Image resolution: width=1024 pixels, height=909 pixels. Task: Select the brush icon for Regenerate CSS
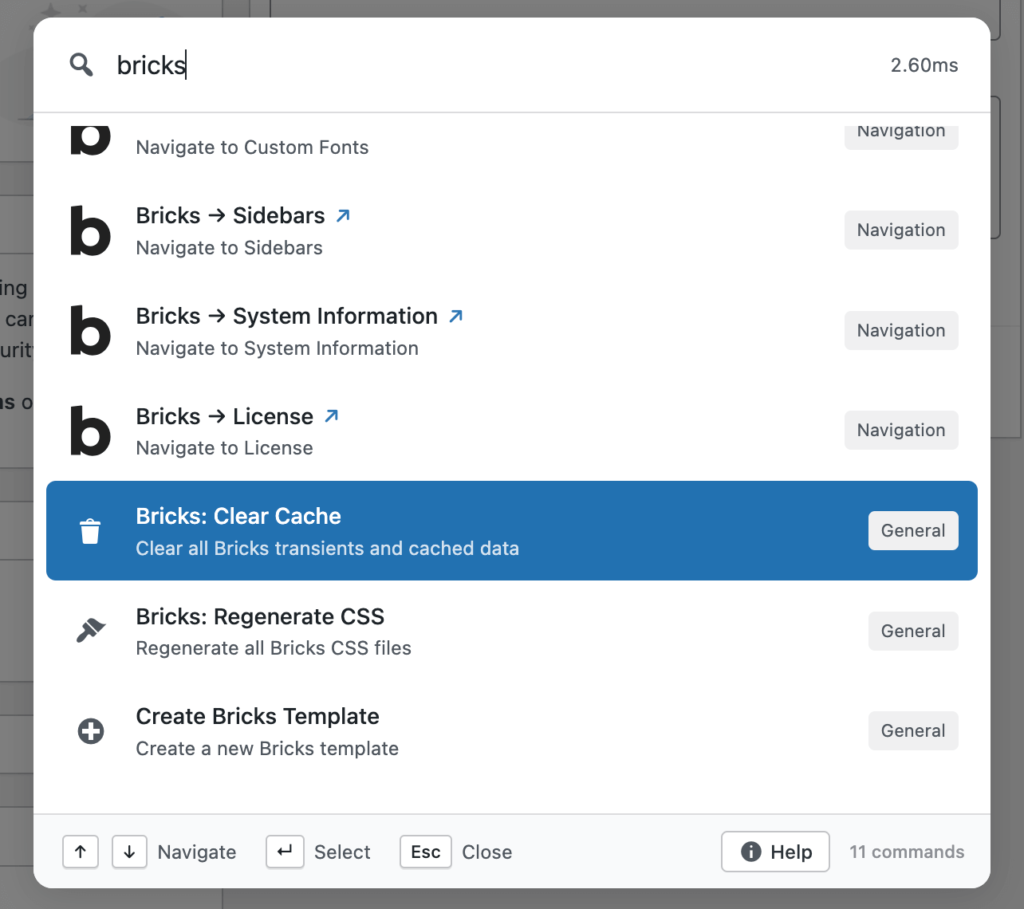pyautogui.click(x=91, y=630)
